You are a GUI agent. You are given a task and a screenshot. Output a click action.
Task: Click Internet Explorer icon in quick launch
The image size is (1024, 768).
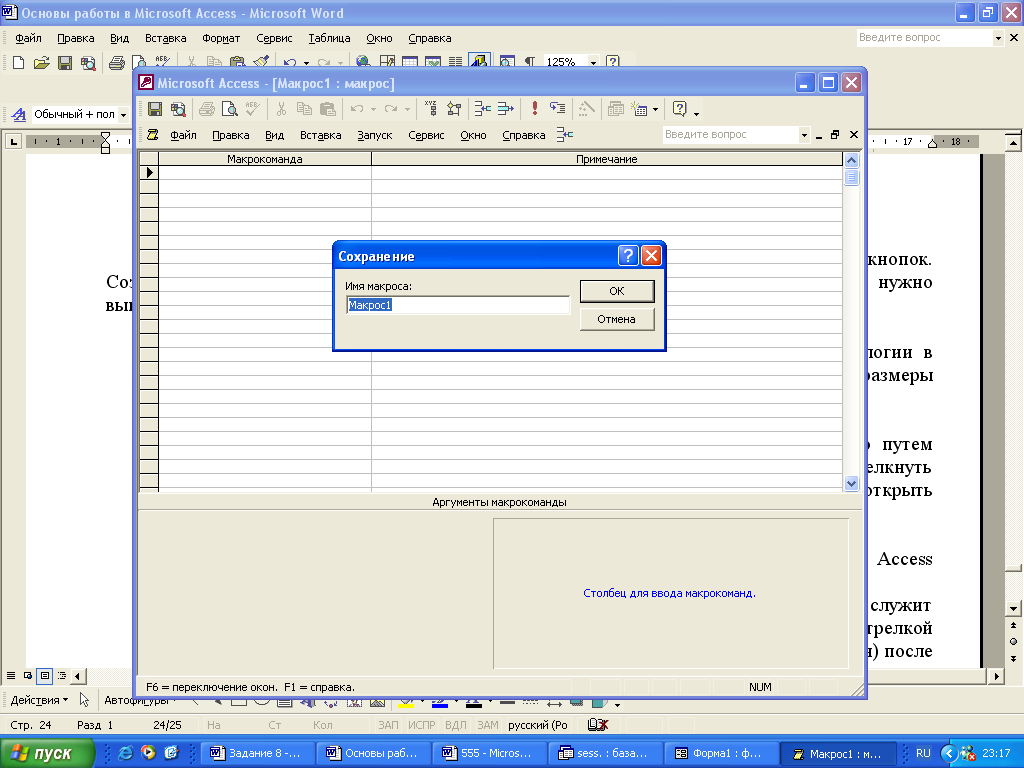pyautogui.click(x=125, y=753)
